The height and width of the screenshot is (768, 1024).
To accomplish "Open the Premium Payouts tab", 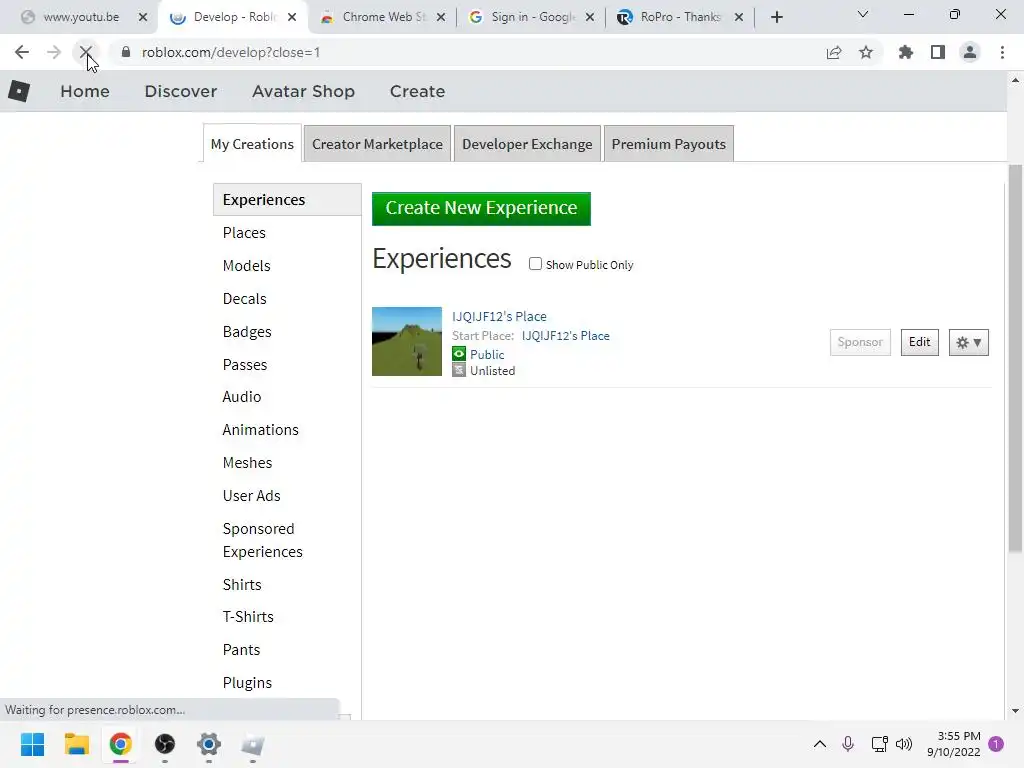I will click(x=669, y=144).
